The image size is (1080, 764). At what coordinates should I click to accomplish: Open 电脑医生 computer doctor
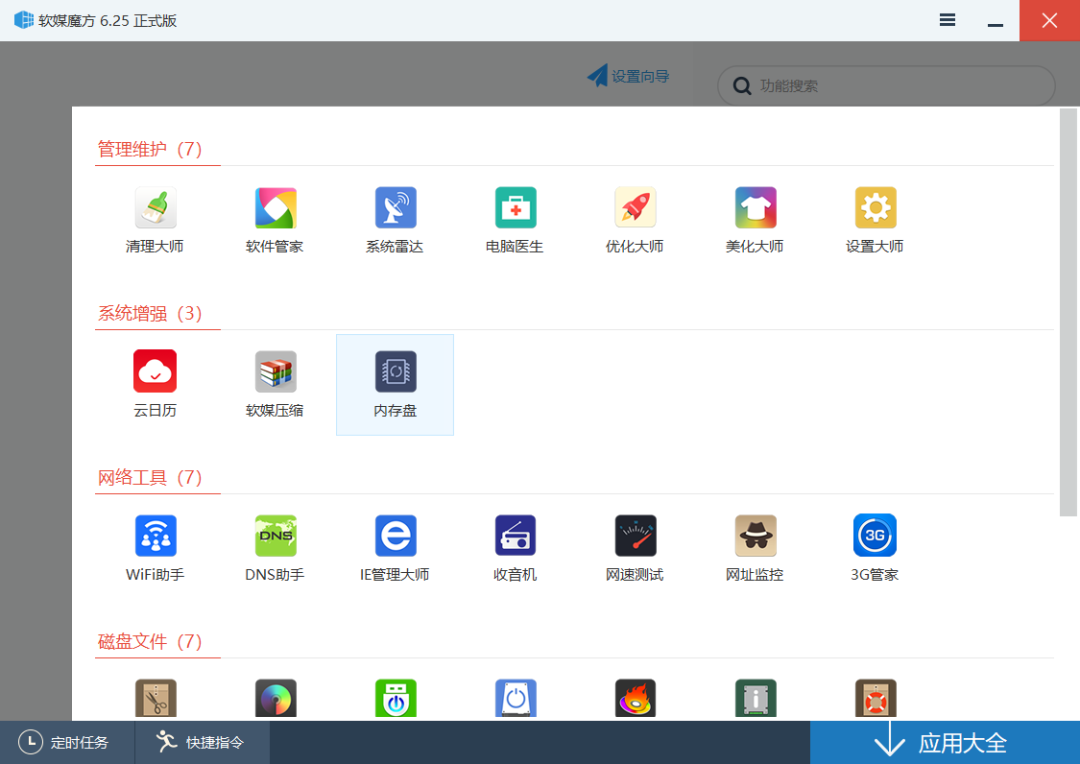point(515,220)
